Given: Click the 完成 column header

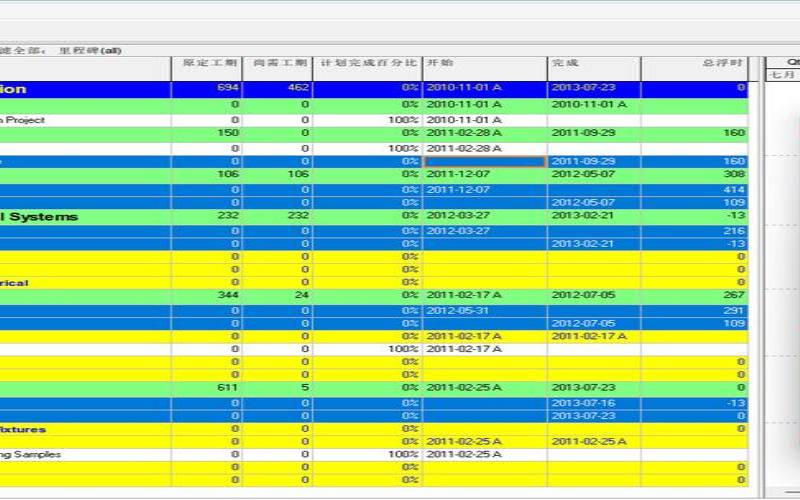Looking at the screenshot, I should click(593, 63).
